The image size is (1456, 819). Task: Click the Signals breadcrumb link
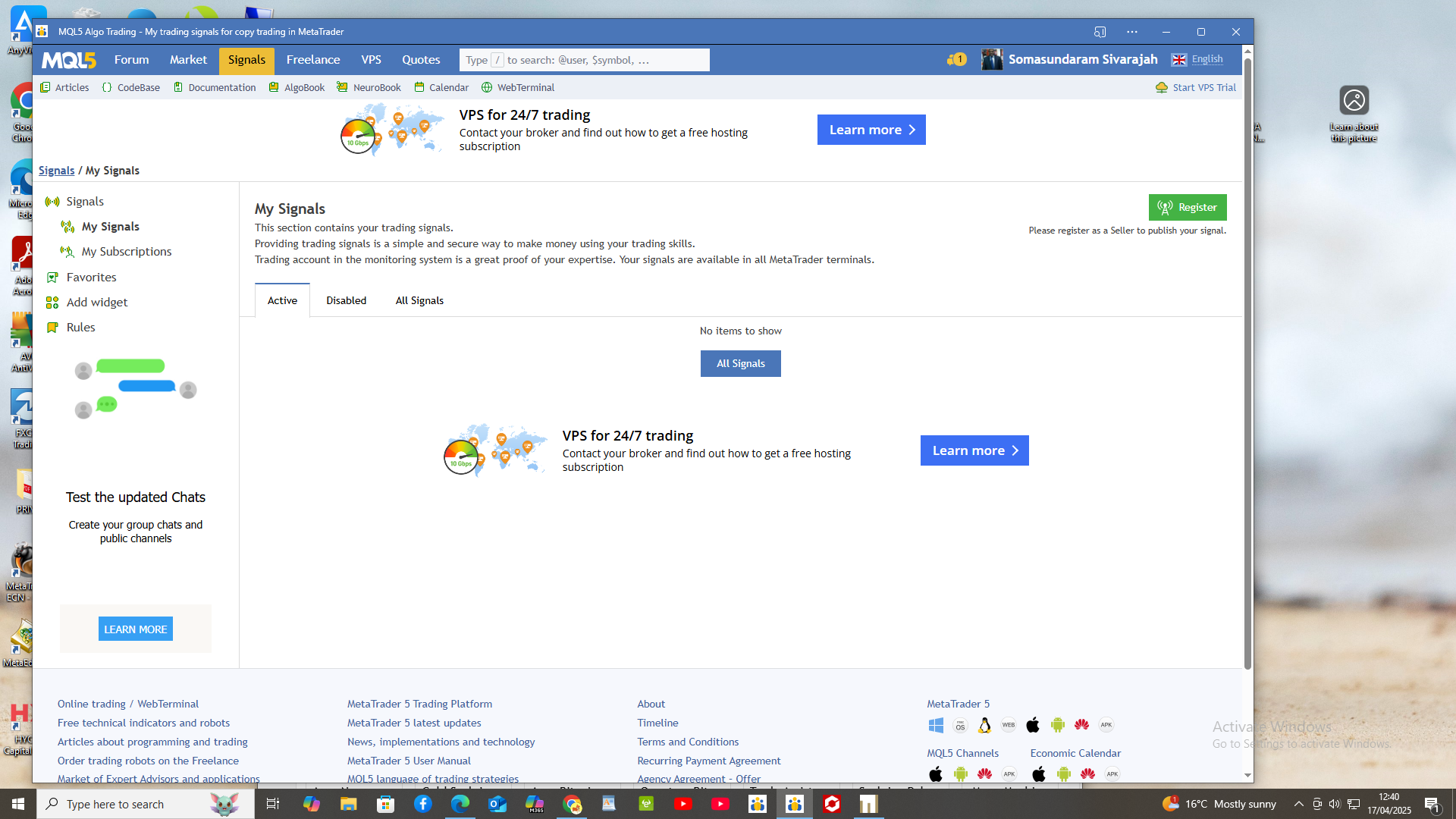point(56,171)
